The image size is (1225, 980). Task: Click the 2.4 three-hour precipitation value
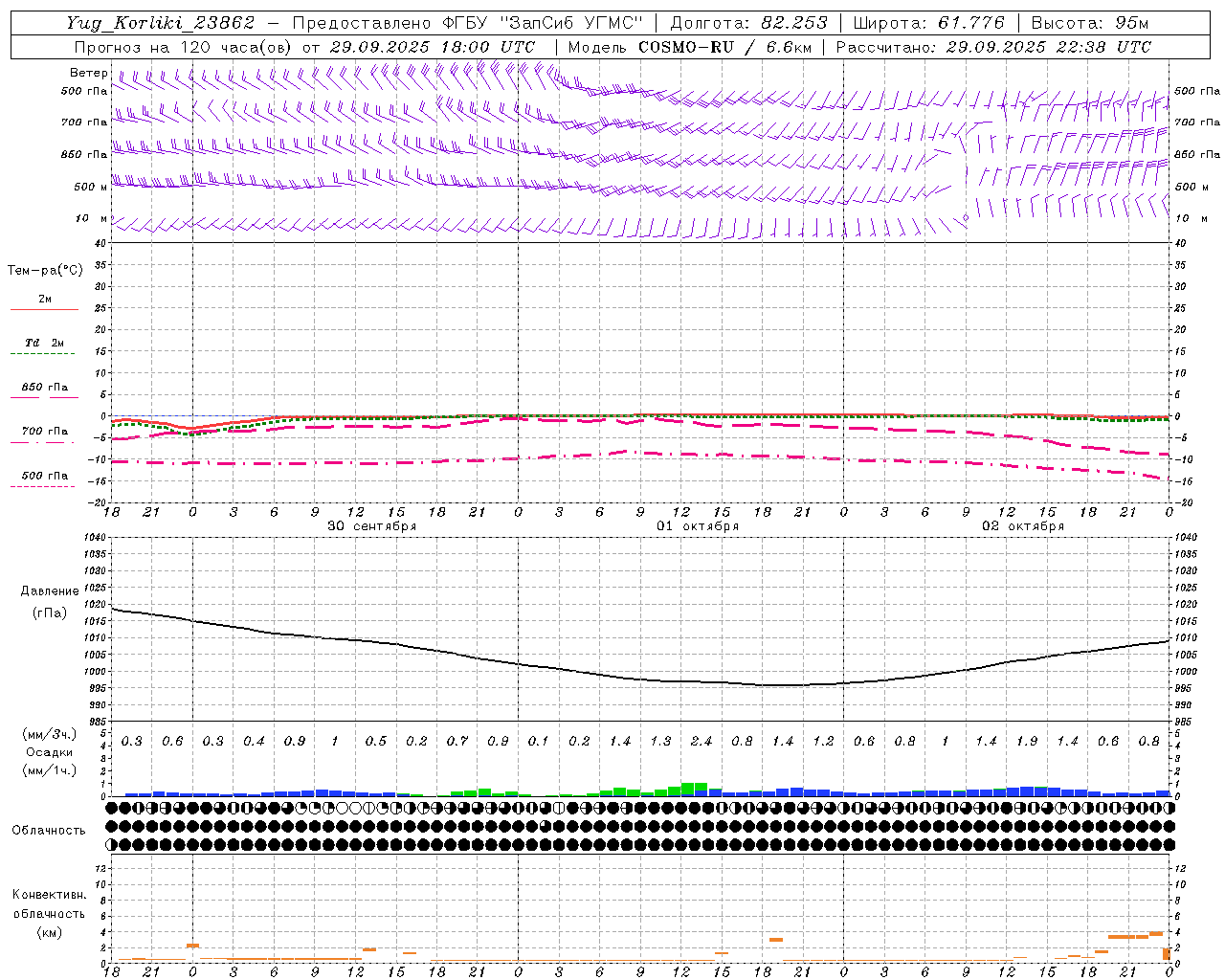(702, 742)
